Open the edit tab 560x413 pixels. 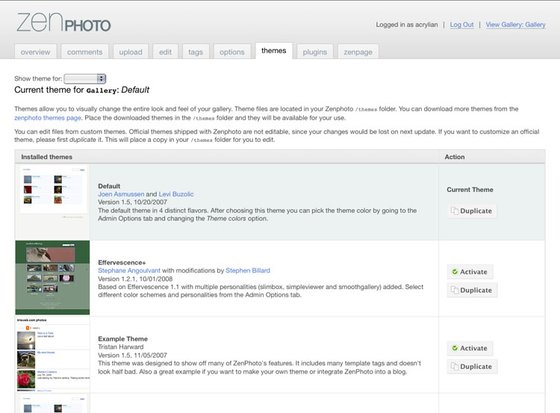click(x=165, y=52)
